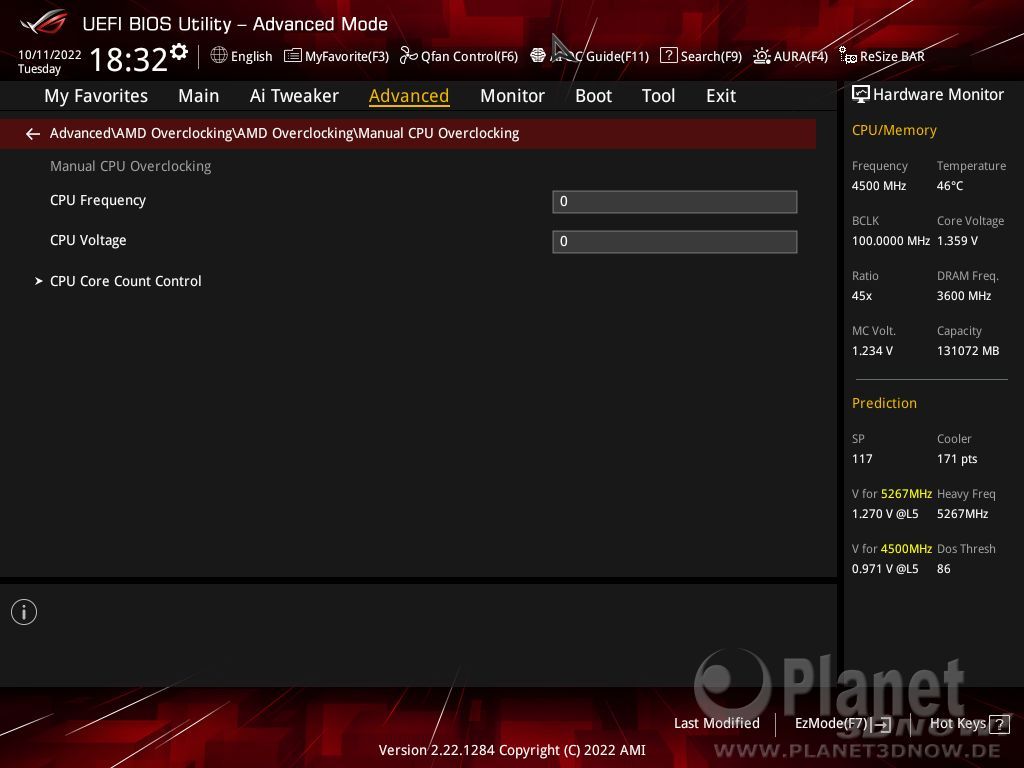Image resolution: width=1024 pixels, height=768 pixels.
Task: Click Last Modified button
Action: click(x=716, y=724)
